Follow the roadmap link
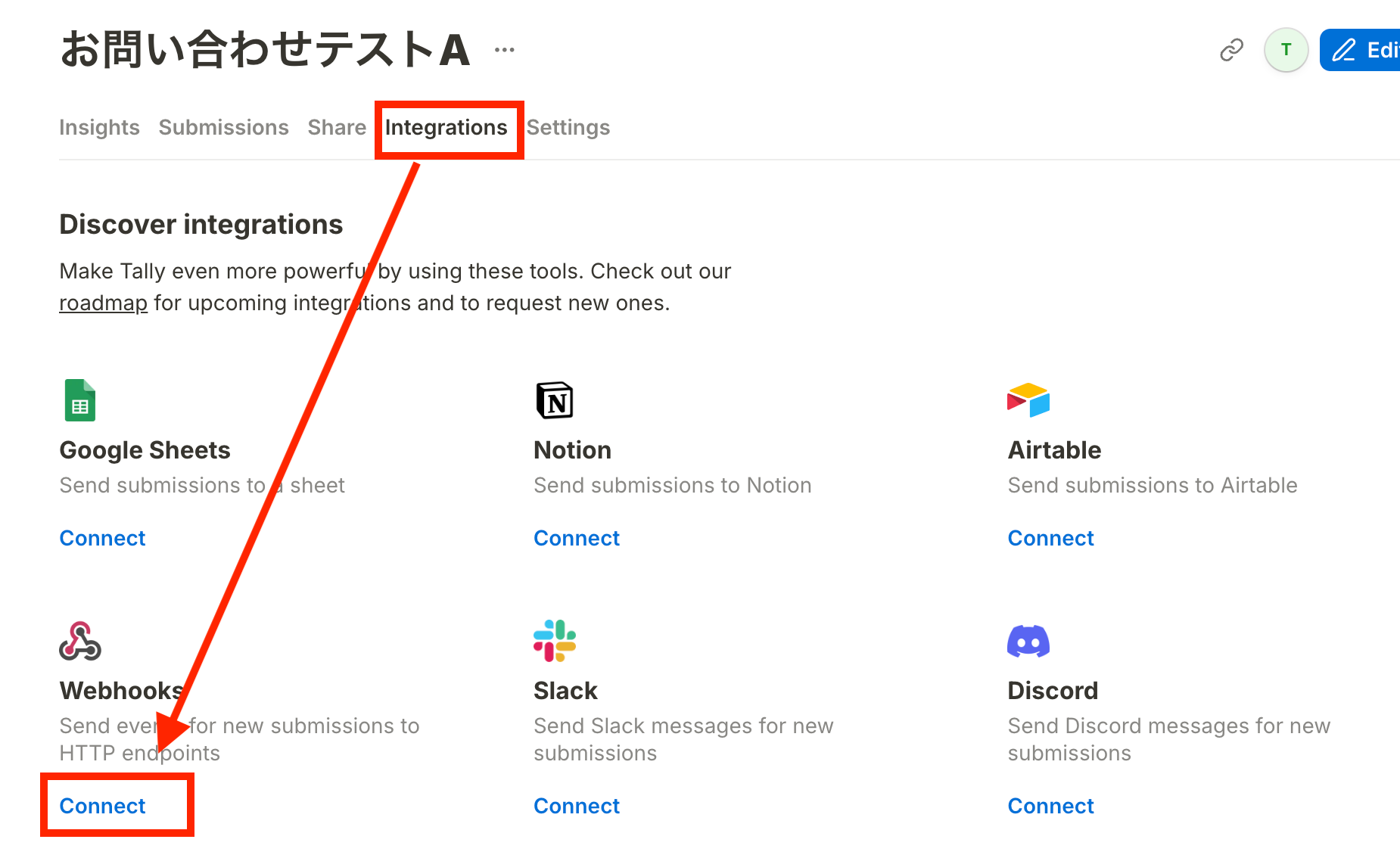Screen dimensions: 1400x858 (x=104, y=303)
